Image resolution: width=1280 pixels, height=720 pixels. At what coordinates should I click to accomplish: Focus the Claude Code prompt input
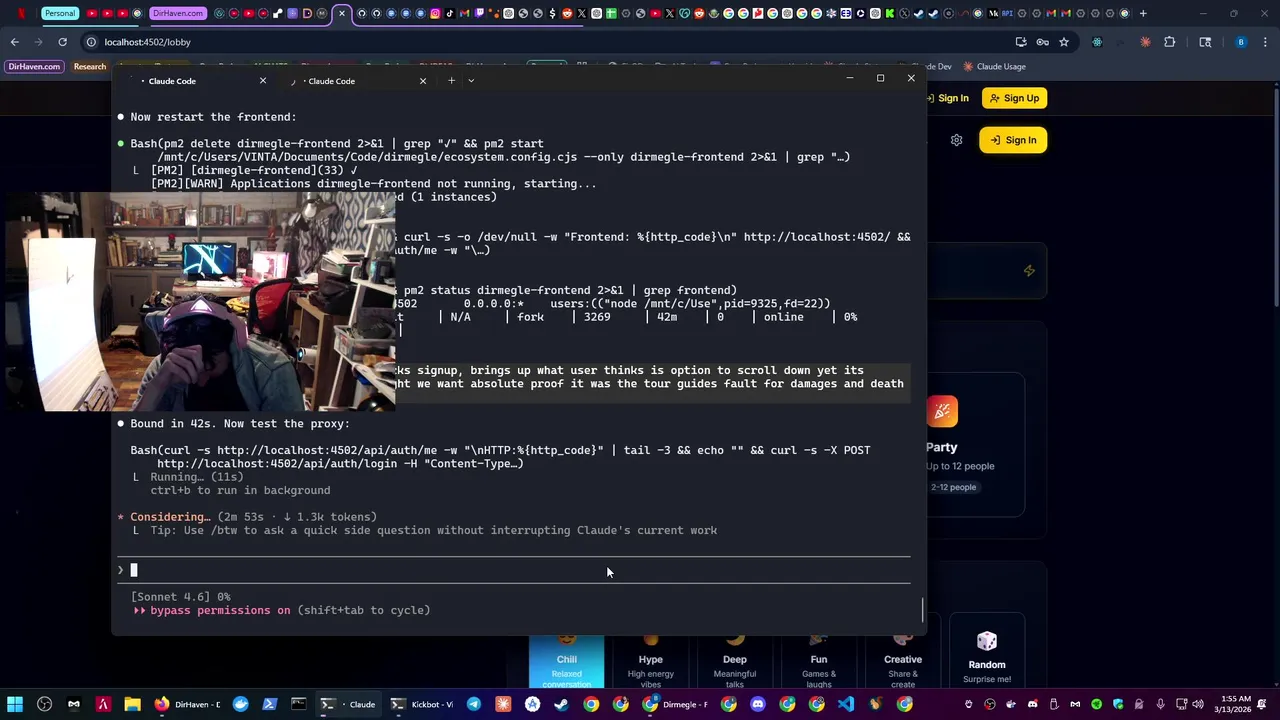tap(514, 570)
